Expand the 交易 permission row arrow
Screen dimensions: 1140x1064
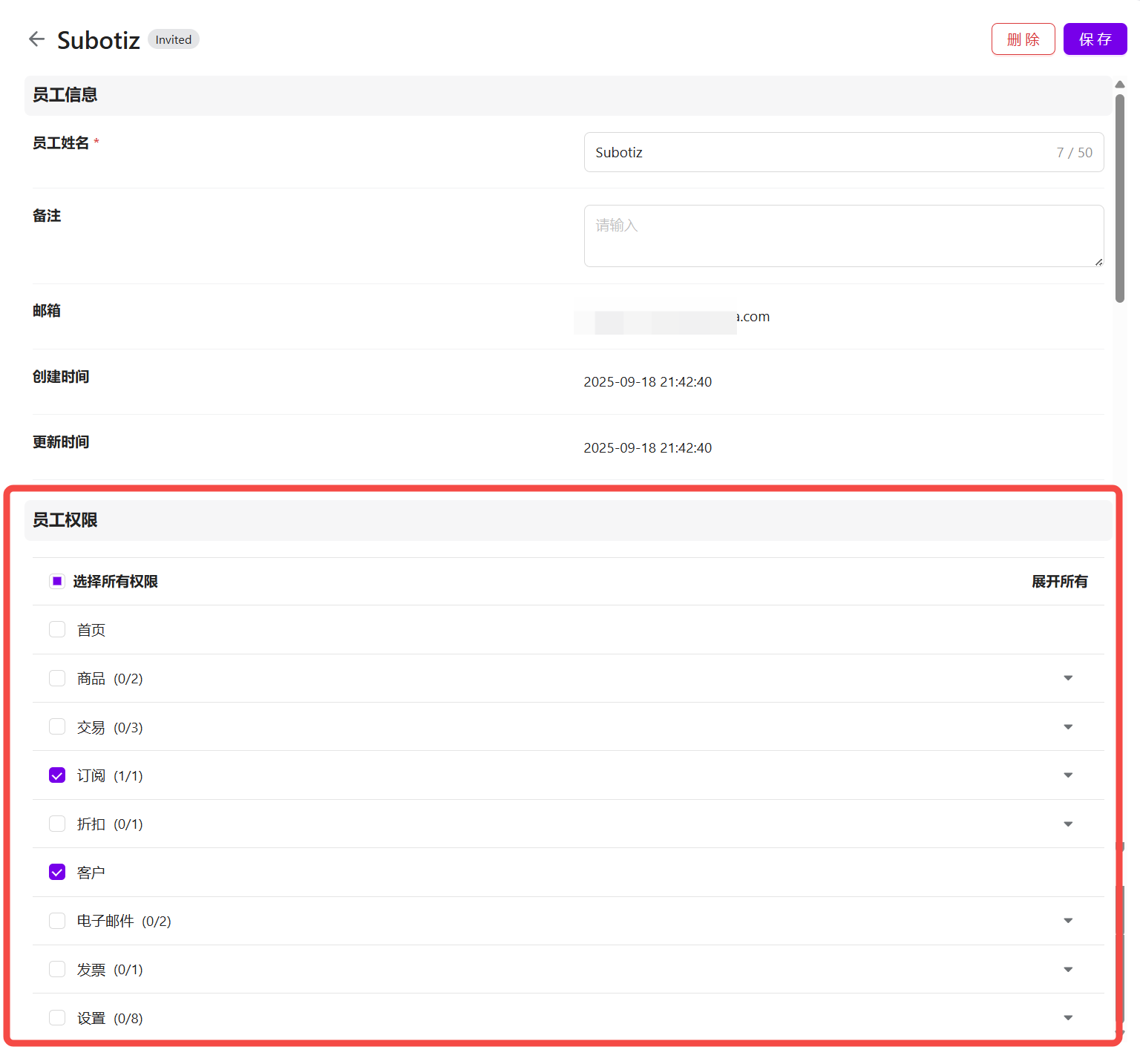pos(1068,727)
